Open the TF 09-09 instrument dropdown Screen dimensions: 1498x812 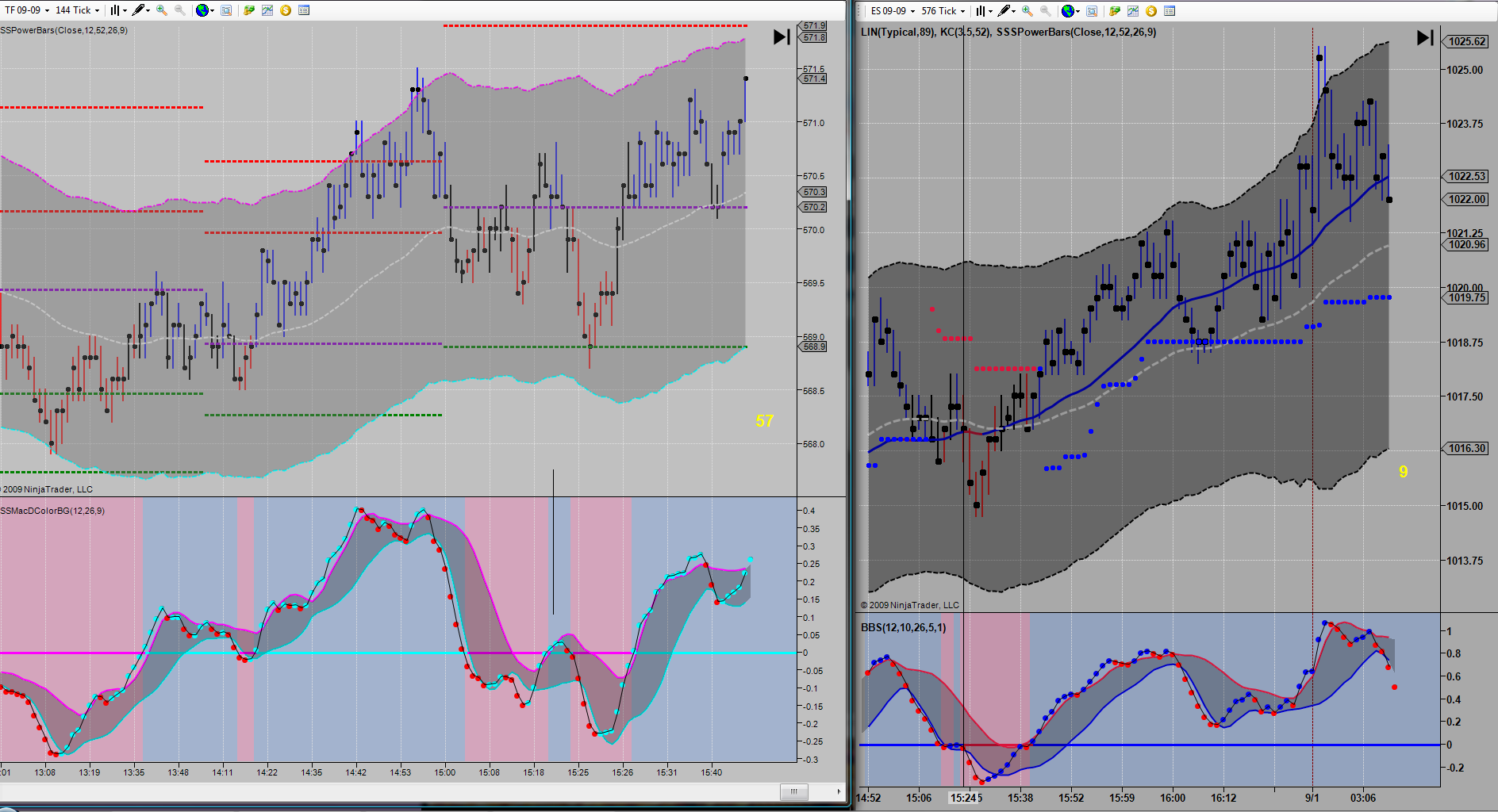point(27,10)
